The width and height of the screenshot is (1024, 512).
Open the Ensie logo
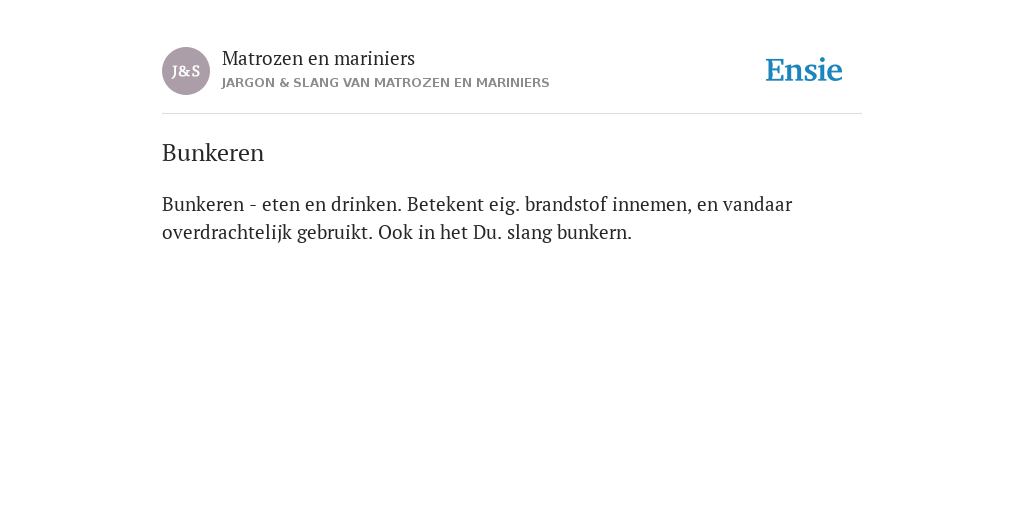pyautogui.click(x=804, y=71)
